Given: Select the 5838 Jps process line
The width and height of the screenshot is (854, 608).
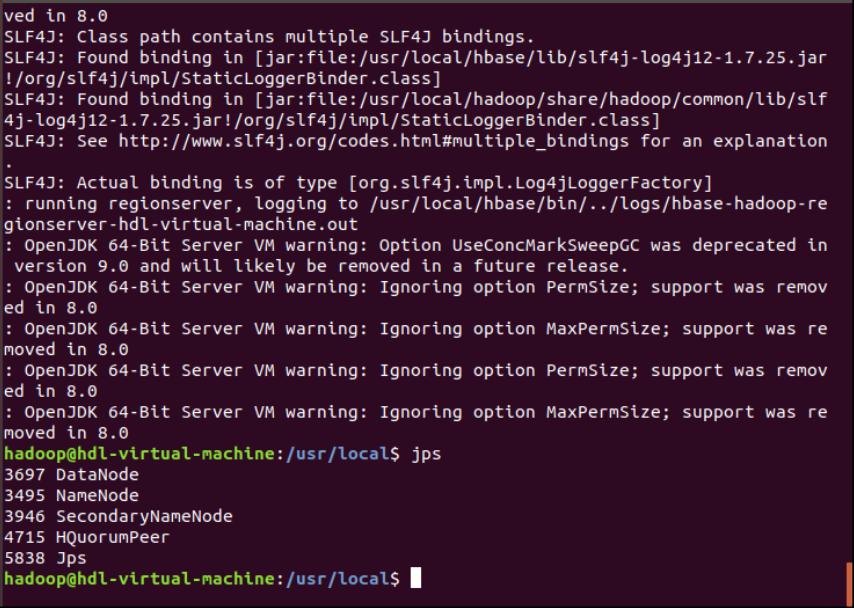Looking at the screenshot, I should click(x=45, y=558).
